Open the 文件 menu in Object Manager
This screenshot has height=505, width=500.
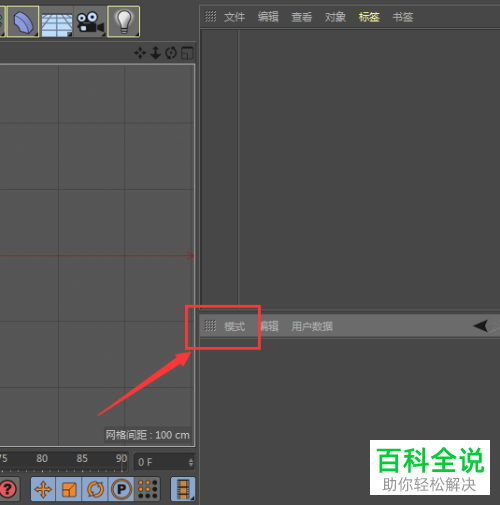tap(234, 17)
